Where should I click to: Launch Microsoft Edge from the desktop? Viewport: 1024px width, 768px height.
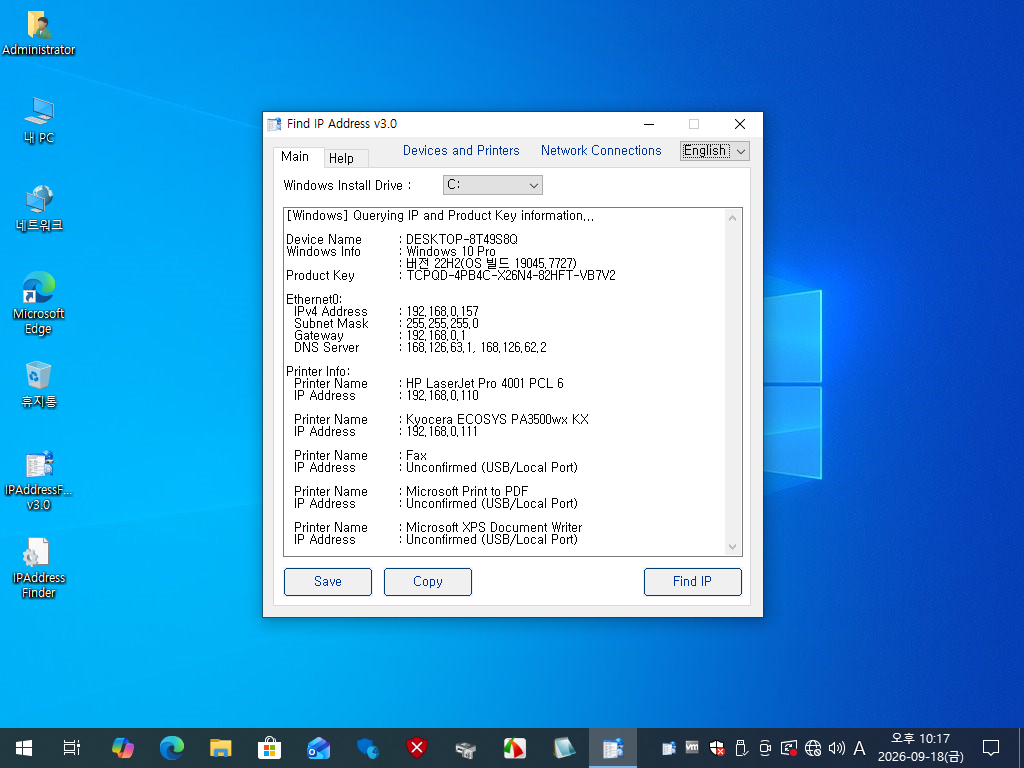pyautogui.click(x=39, y=303)
